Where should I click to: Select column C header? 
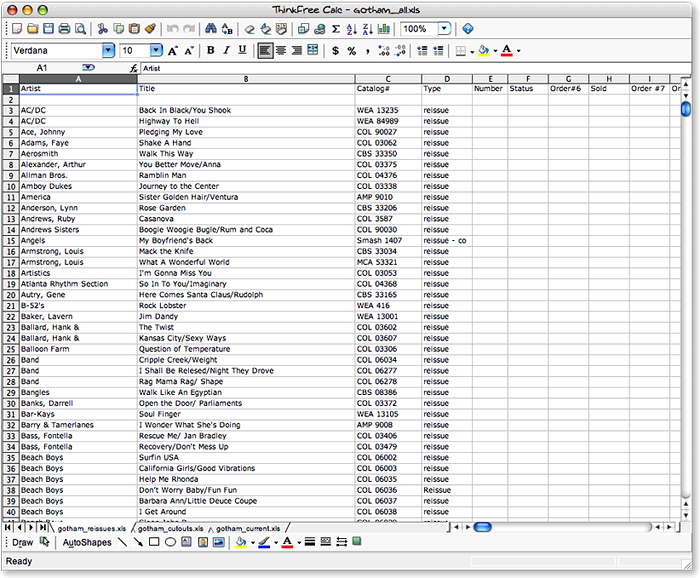coord(388,79)
